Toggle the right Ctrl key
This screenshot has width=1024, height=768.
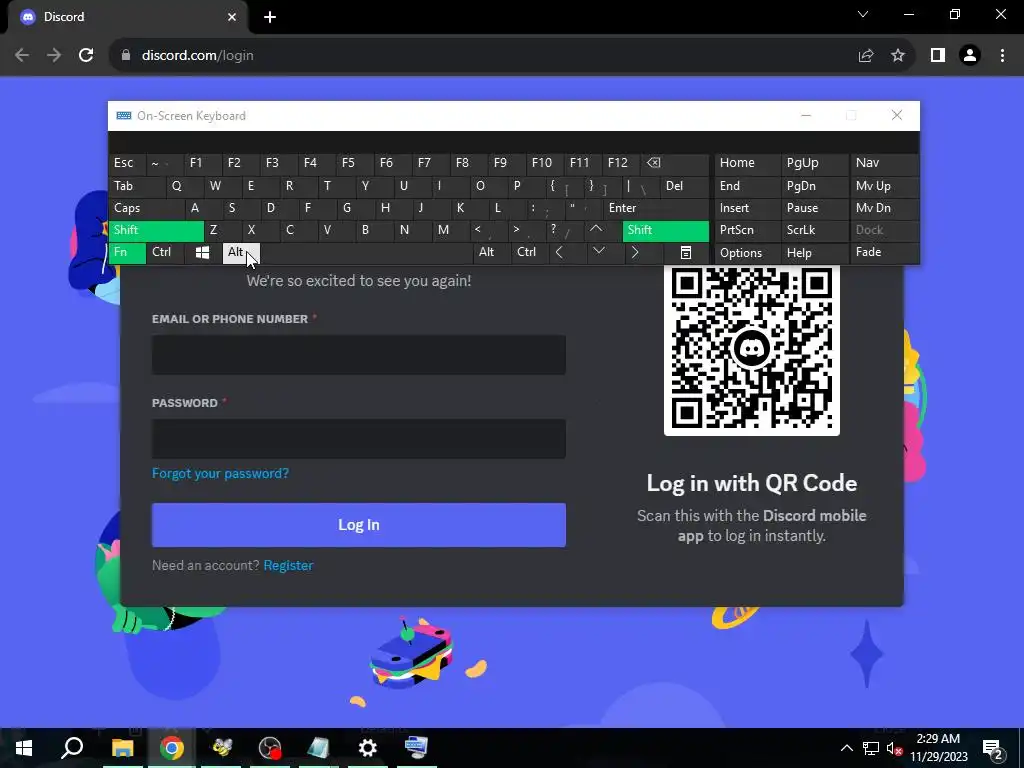point(530,253)
